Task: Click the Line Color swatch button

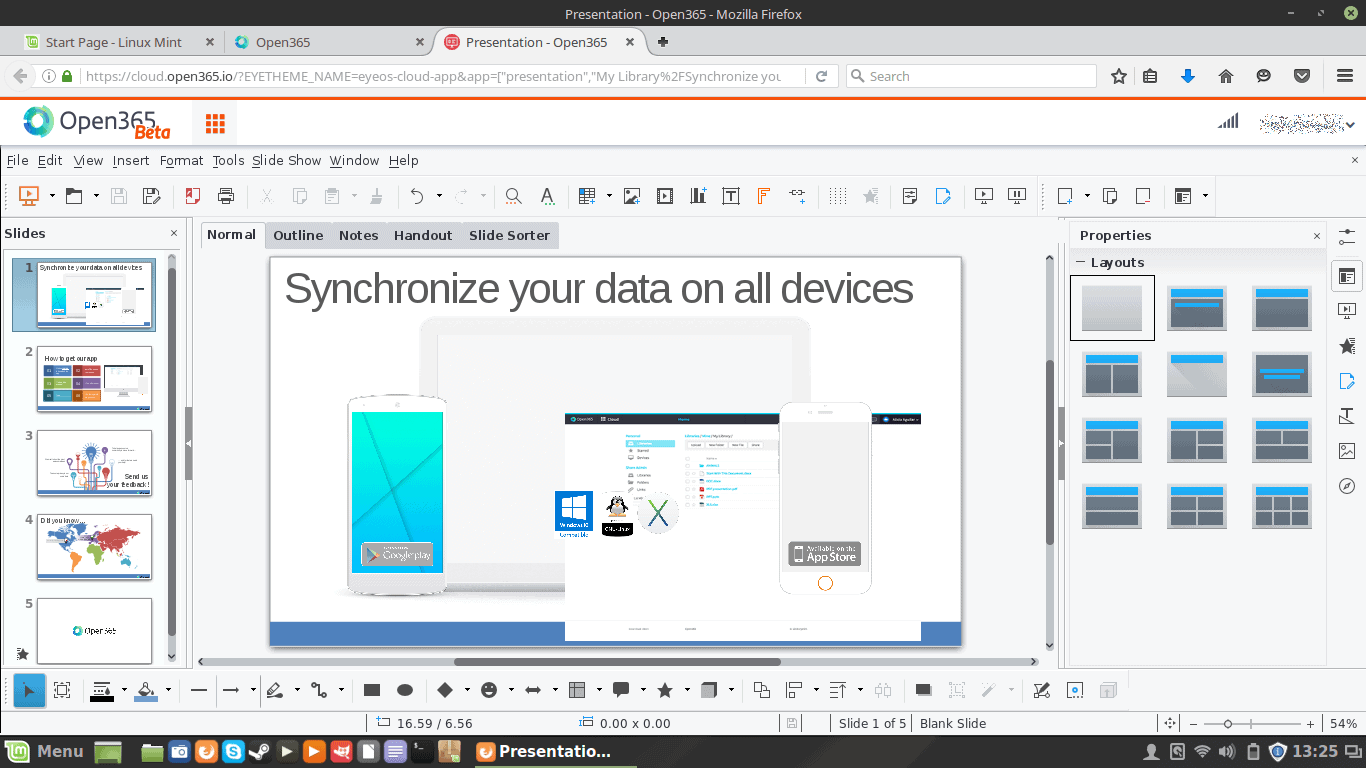Action: [102, 690]
